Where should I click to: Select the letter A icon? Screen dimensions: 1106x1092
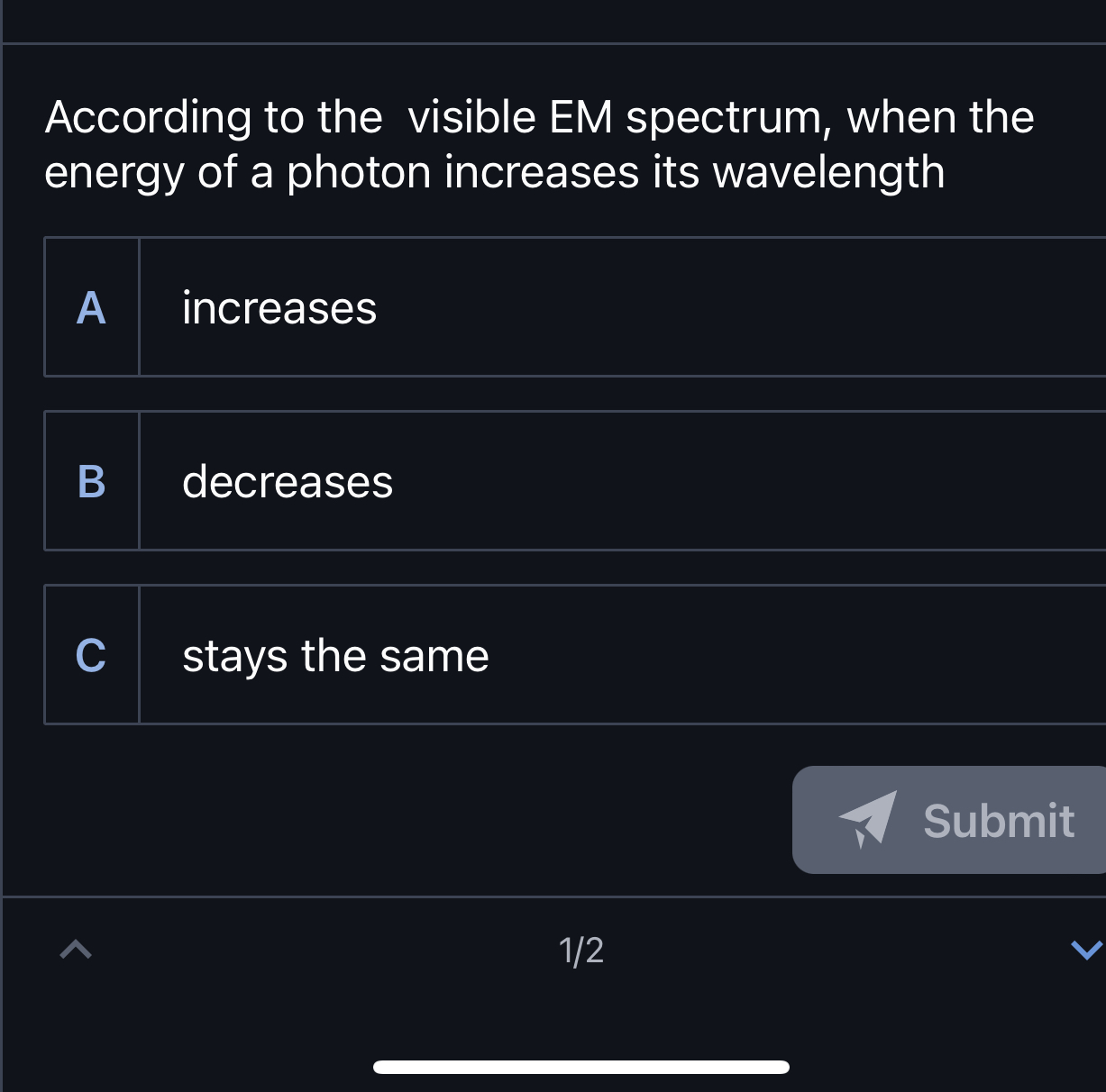click(91, 308)
